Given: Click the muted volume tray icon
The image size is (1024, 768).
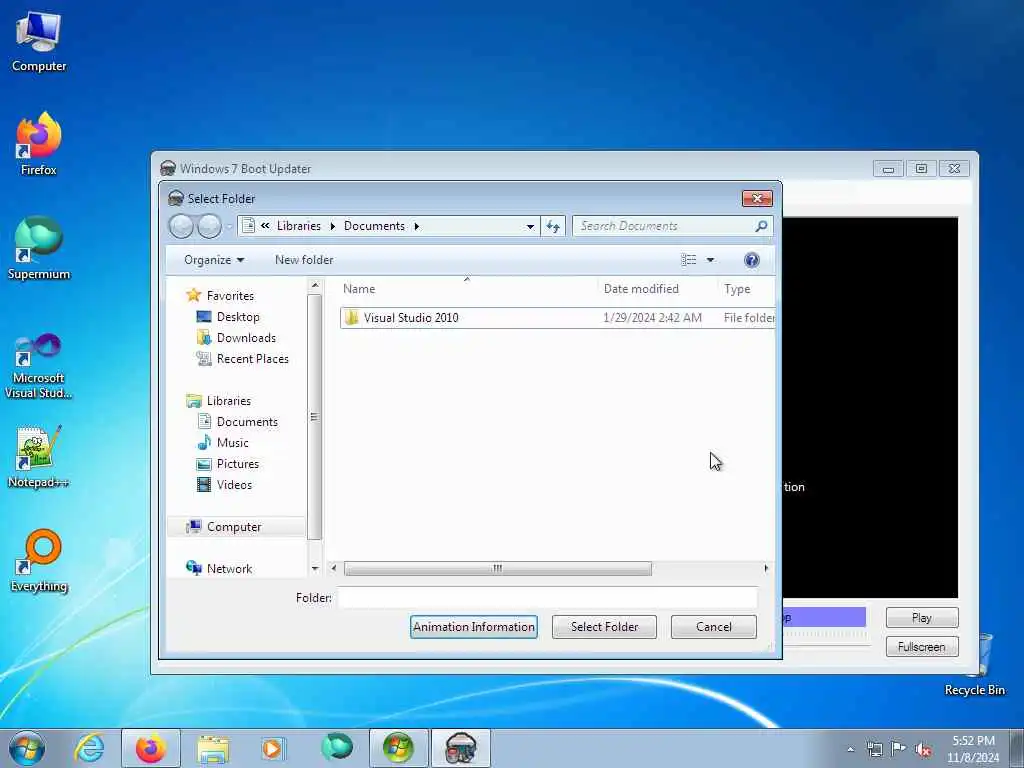Looking at the screenshot, I should coord(923,749).
